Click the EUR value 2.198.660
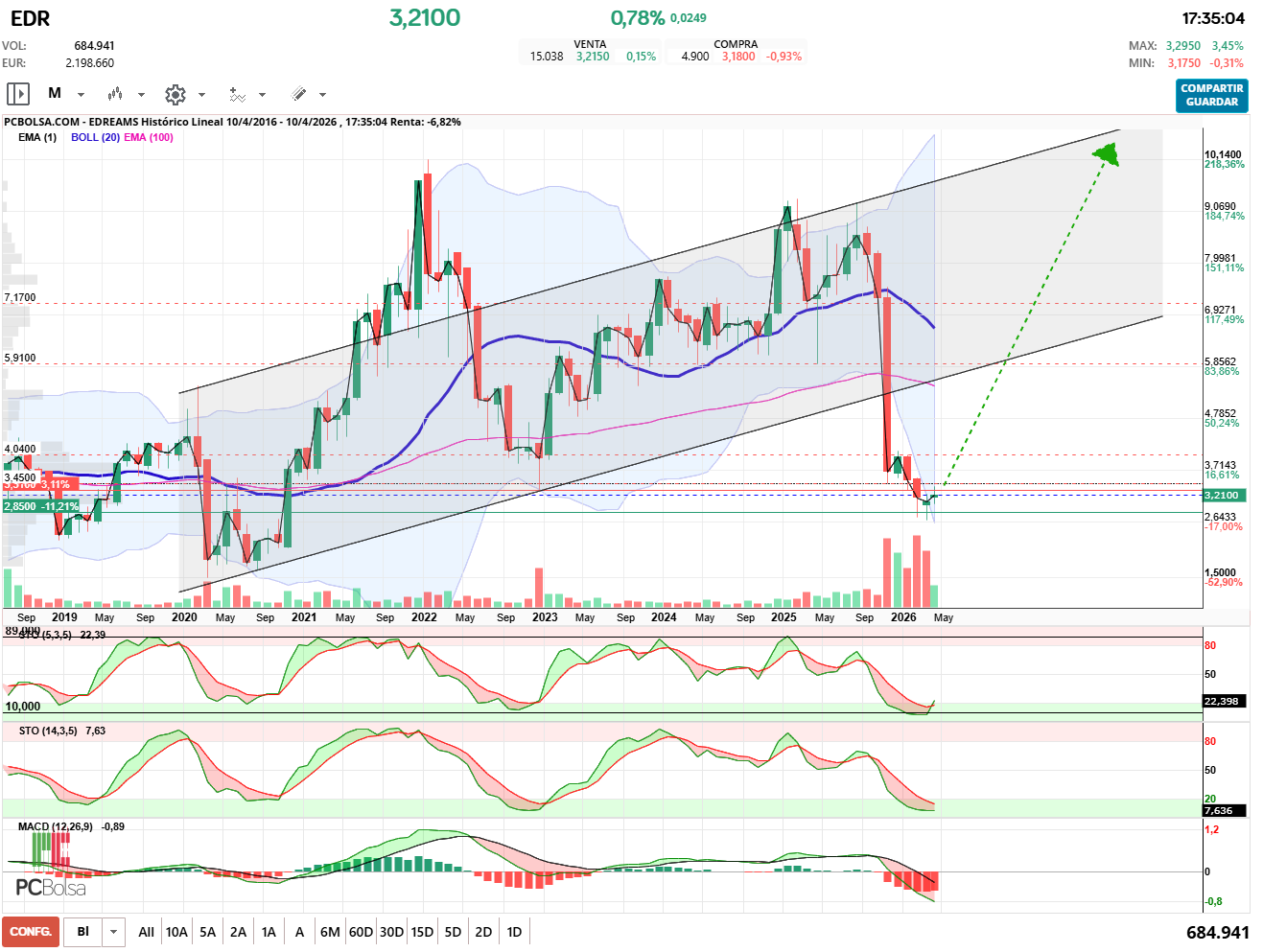 90,63
